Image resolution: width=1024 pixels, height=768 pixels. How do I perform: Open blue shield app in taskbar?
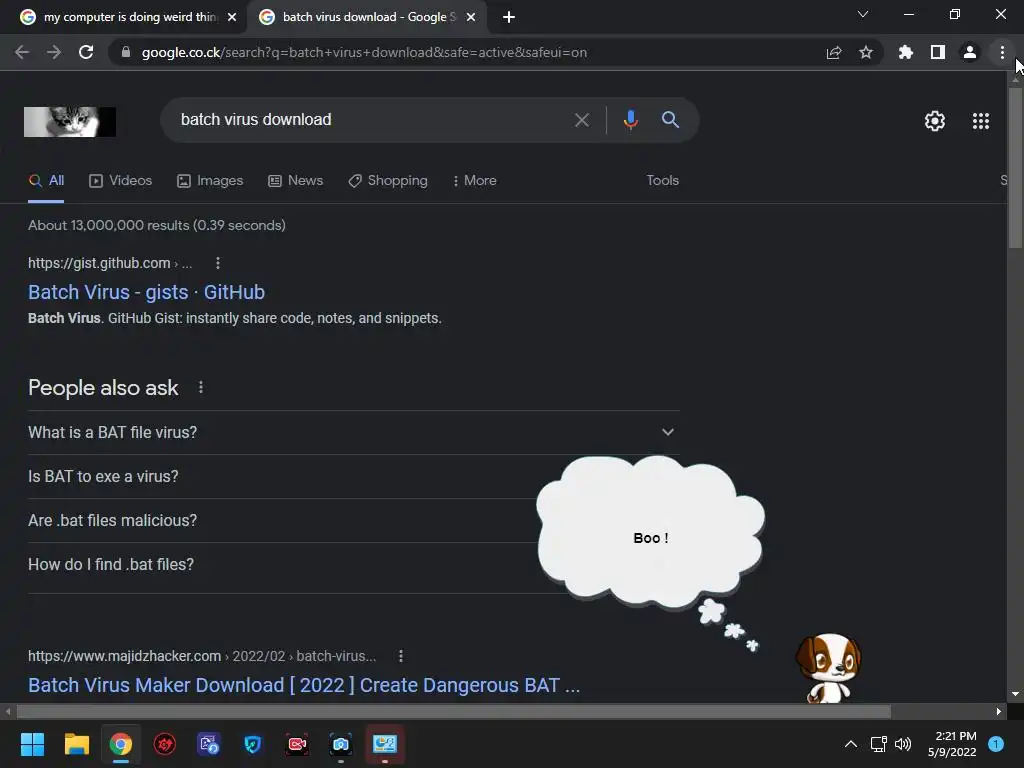coord(253,744)
